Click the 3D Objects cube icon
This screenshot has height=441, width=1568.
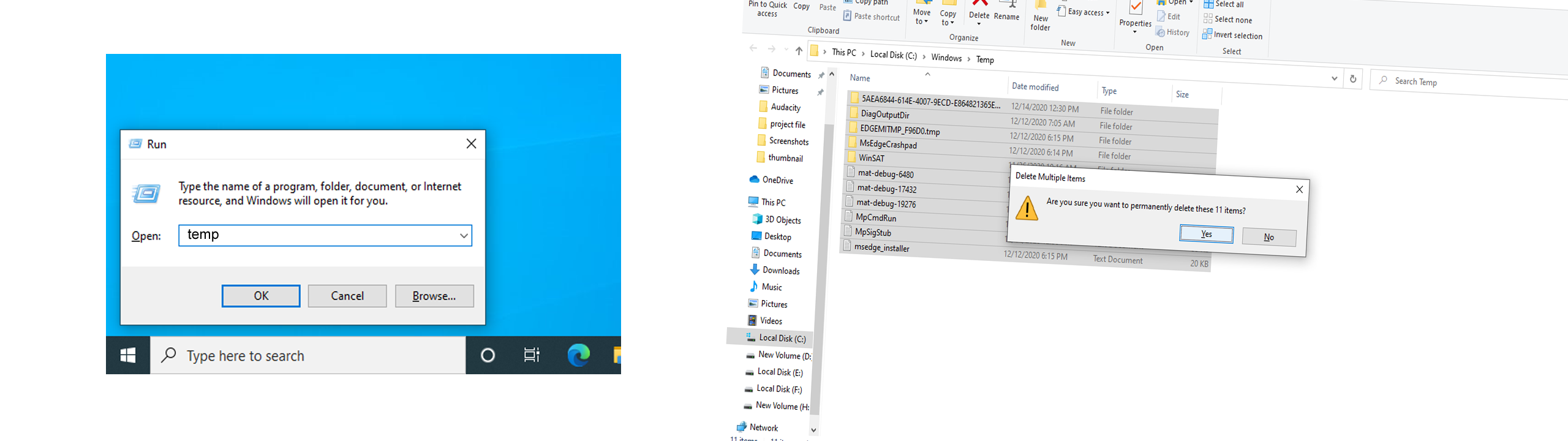757,219
